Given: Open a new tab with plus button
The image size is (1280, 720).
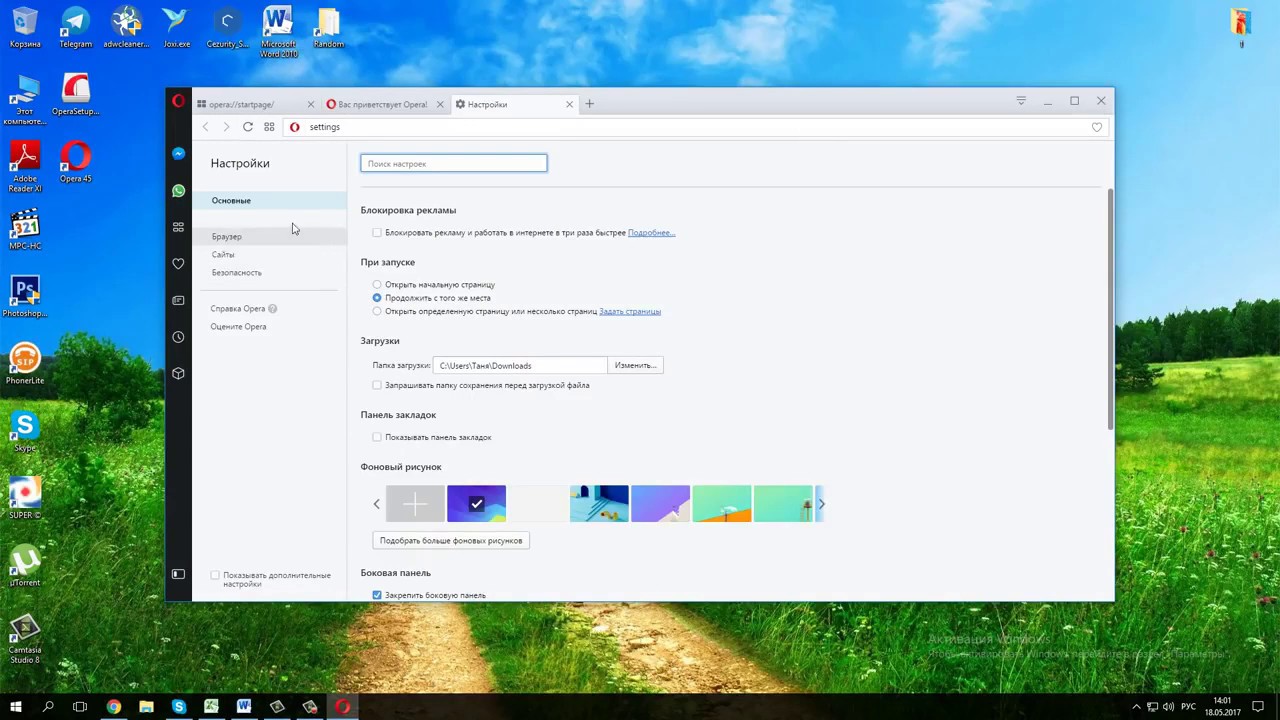Looking at the screenshot, I should click(x=589, y=104).
